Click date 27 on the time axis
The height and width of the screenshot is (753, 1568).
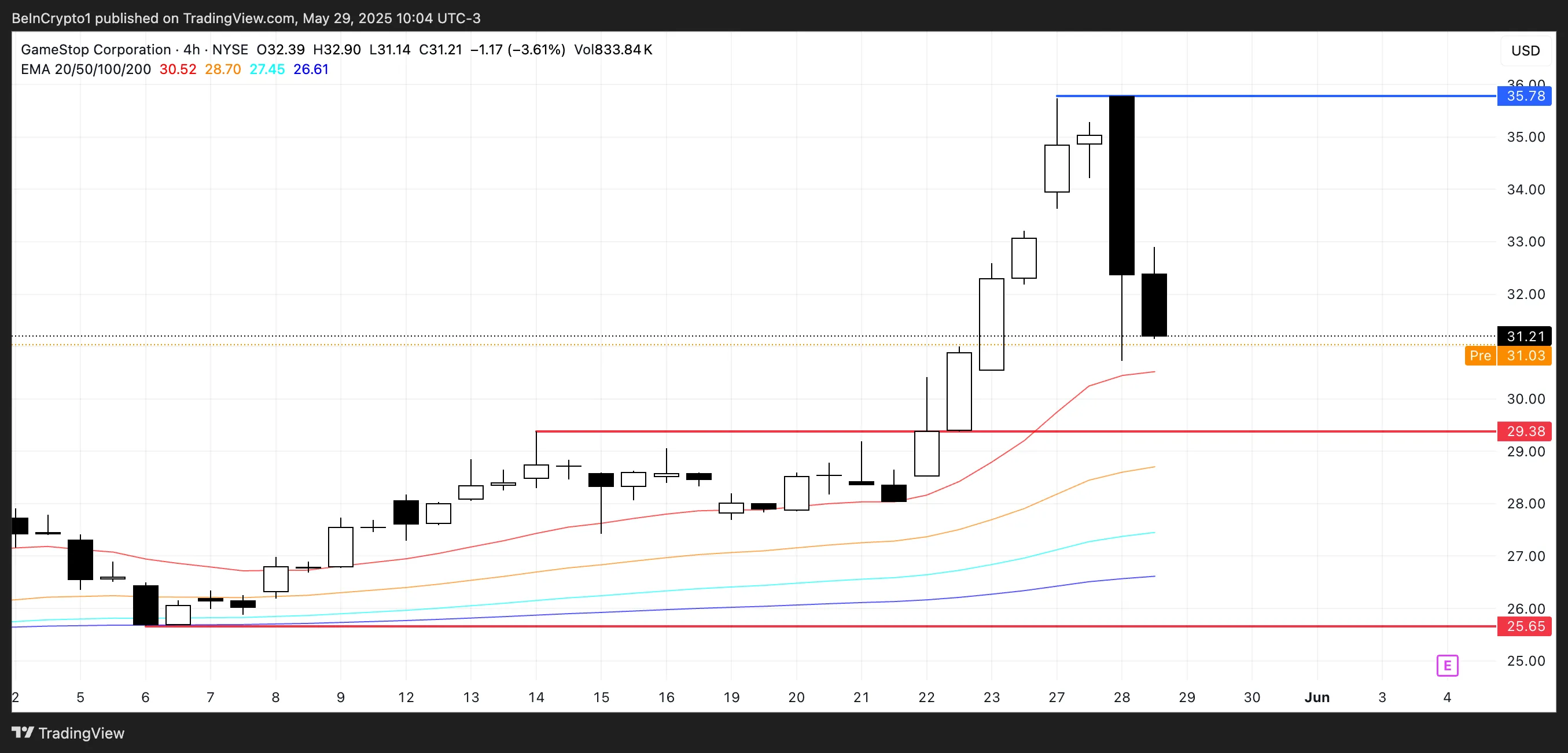point(1056,697)
